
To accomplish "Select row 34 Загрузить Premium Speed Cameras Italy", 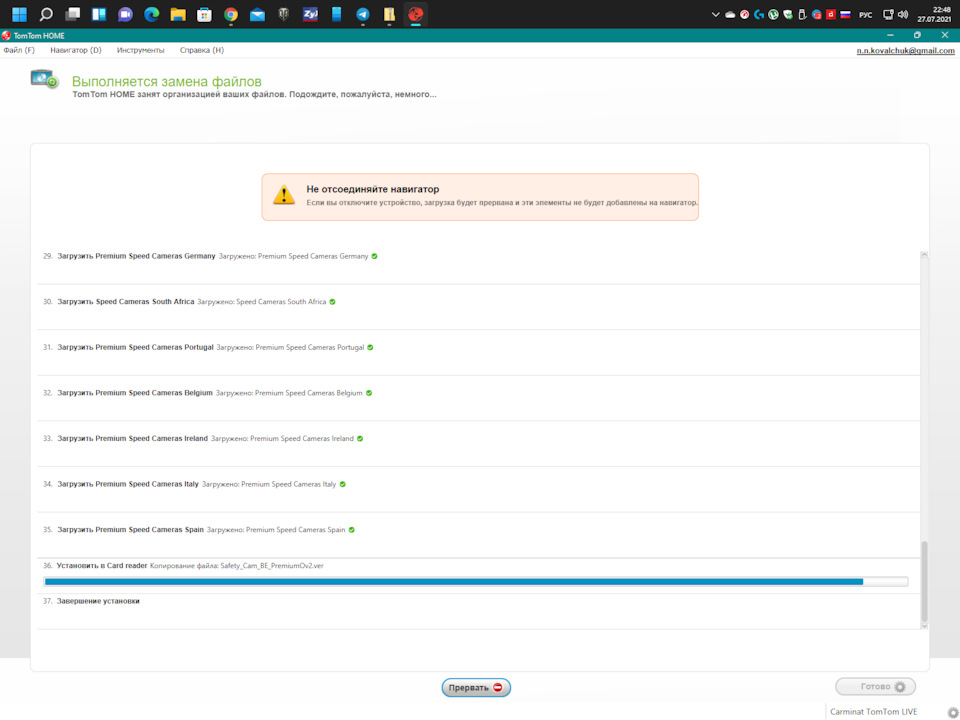I will click(x=478, y=490).
